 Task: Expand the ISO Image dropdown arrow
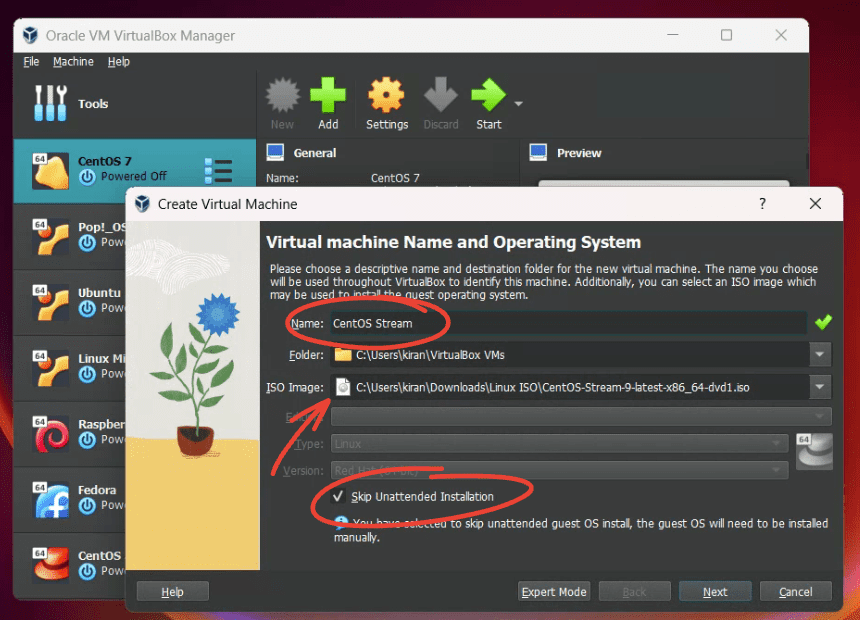pos(819,387)
